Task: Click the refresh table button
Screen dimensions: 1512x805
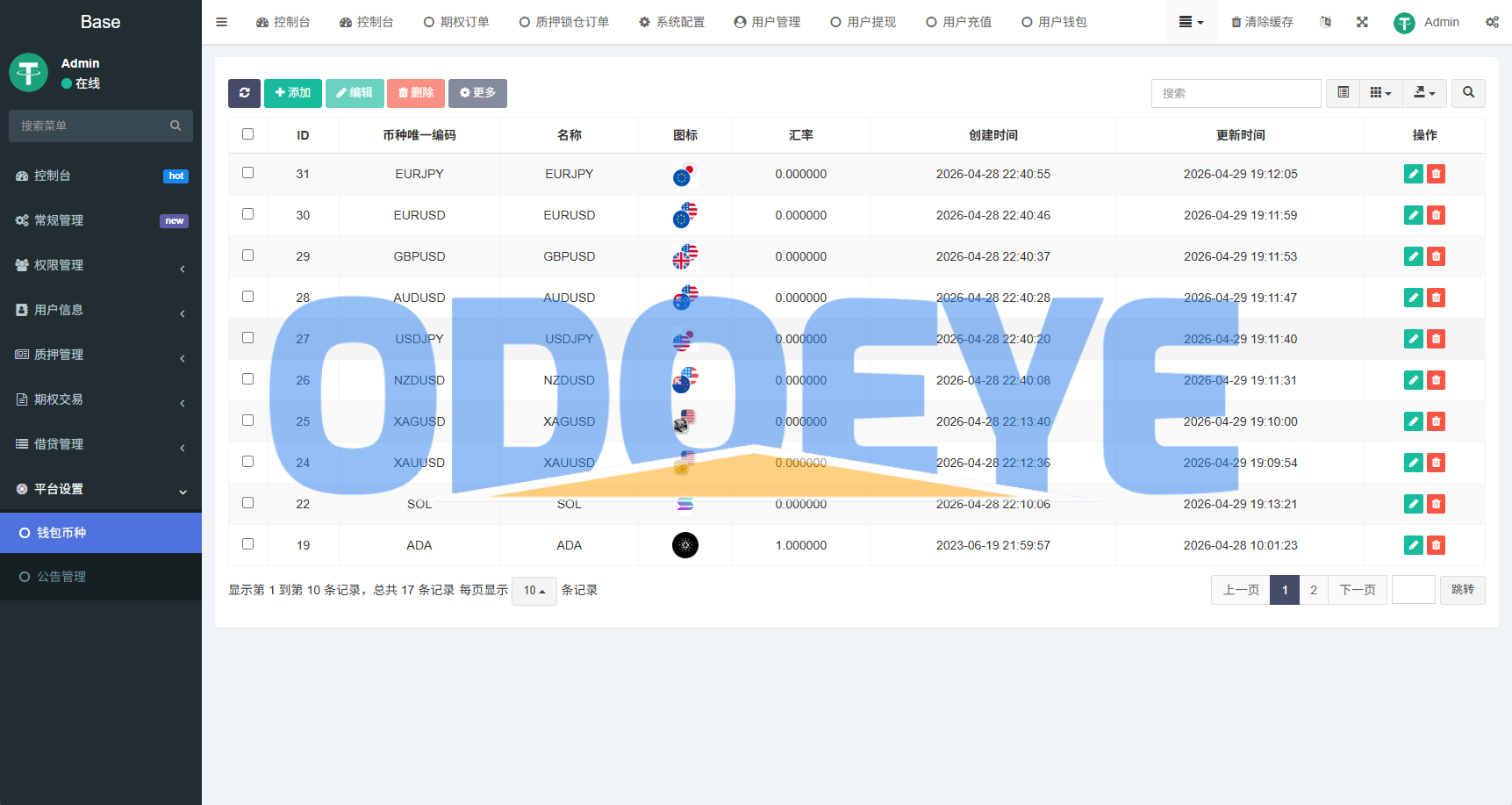Action: (x=244, y=93)
